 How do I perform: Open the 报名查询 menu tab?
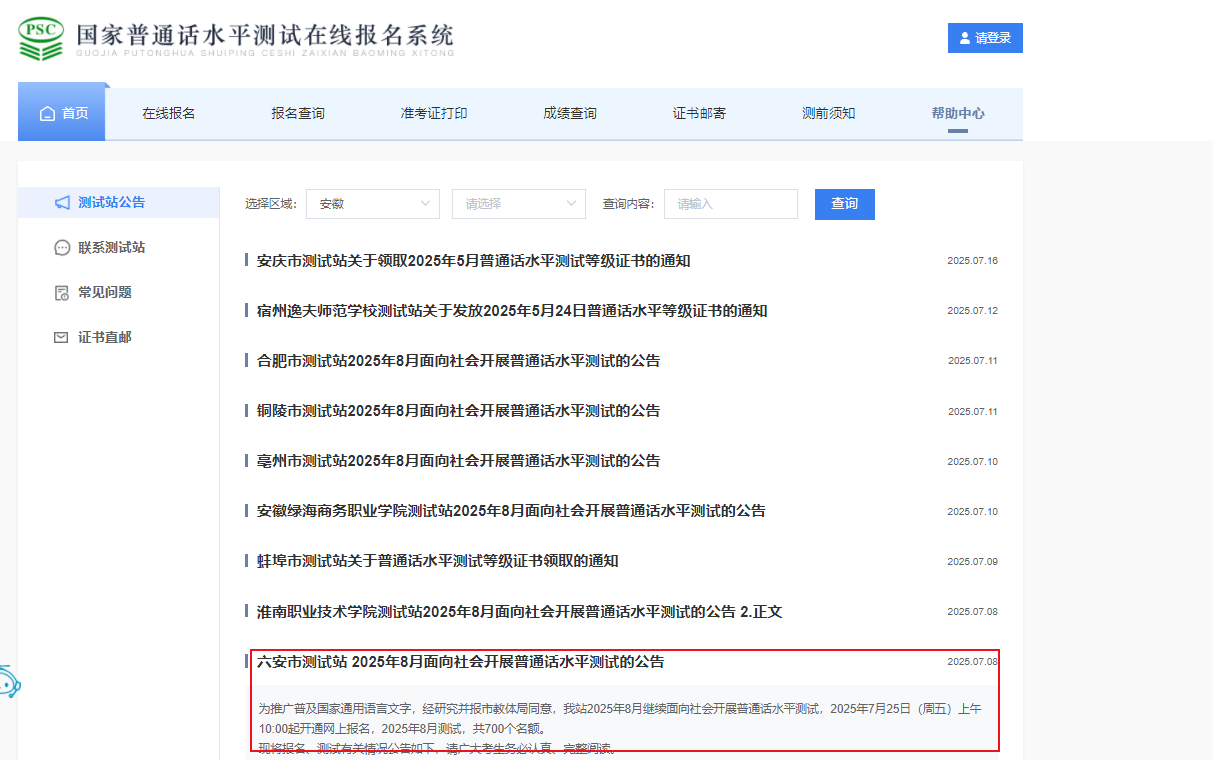298,114
